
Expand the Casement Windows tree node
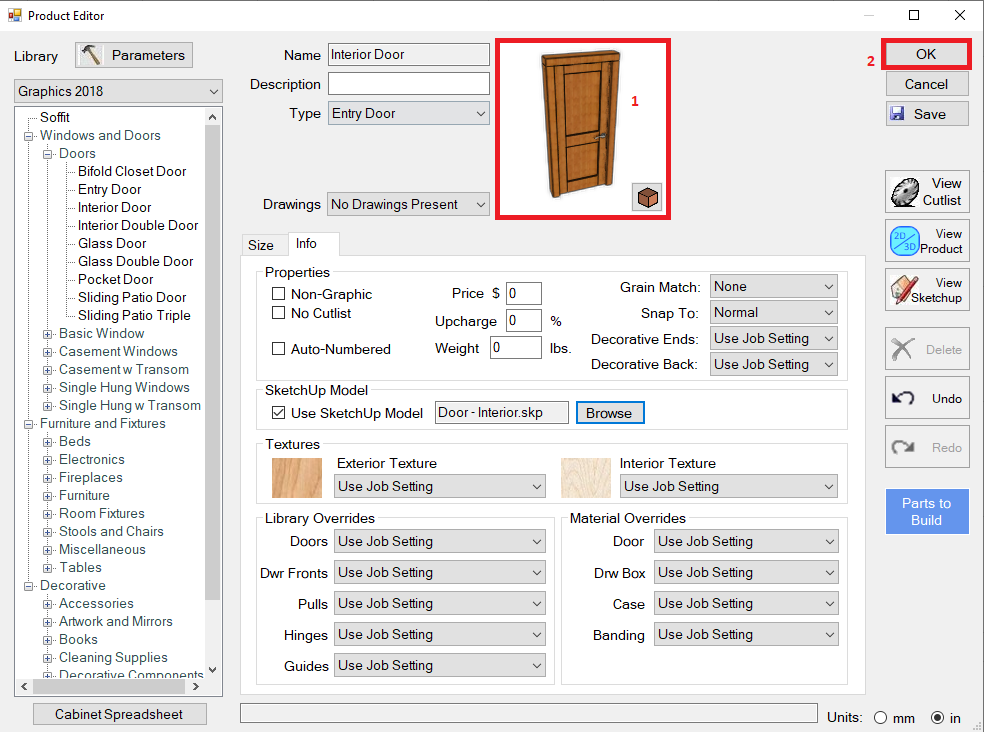(x=48, y=352)
